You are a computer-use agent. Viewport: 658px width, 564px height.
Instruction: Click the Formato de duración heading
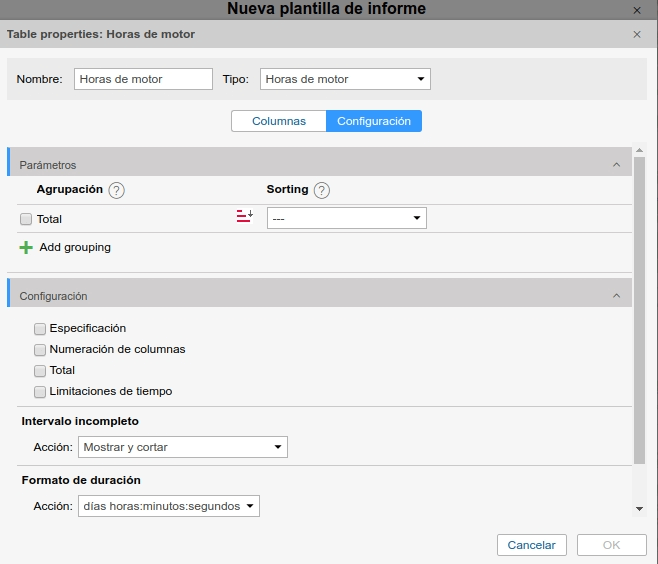click(81, 480)
